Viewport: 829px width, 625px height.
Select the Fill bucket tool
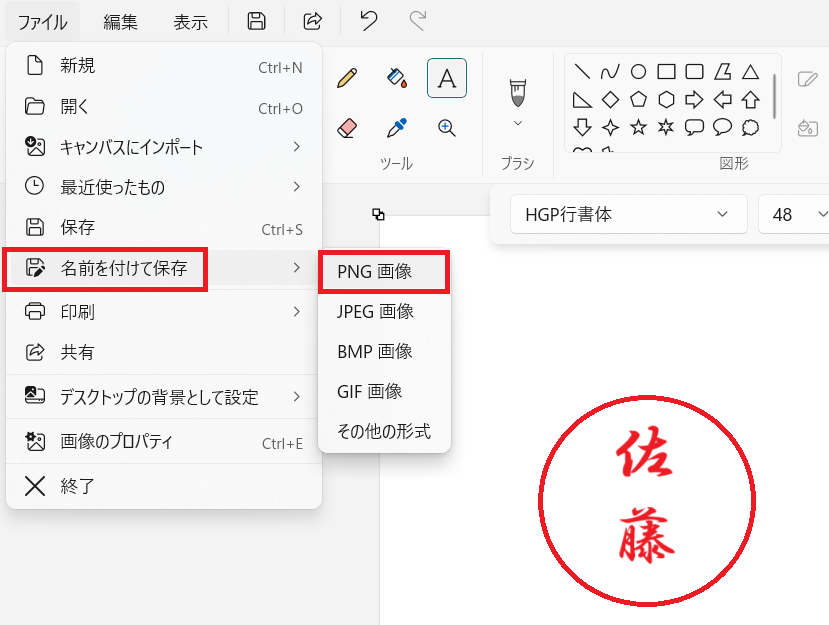click(x=397, y=78)
